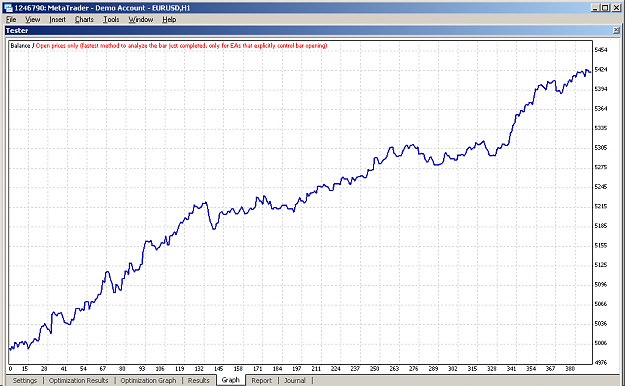The image size is (625, 386).
Task: Open the Charts menu
Action: (x=84, y=20)
